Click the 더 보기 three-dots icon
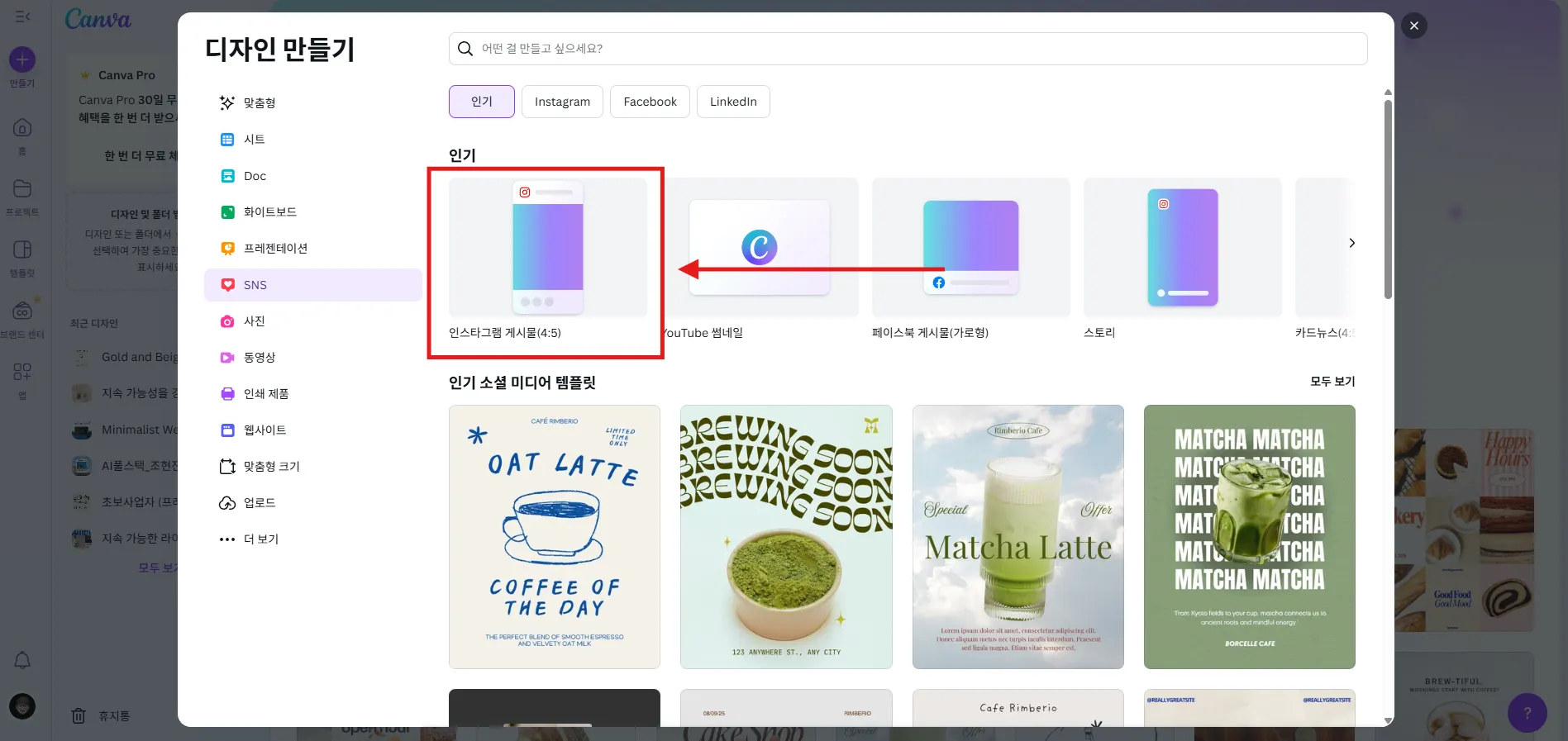1568x741 pixels. point(227,539)
